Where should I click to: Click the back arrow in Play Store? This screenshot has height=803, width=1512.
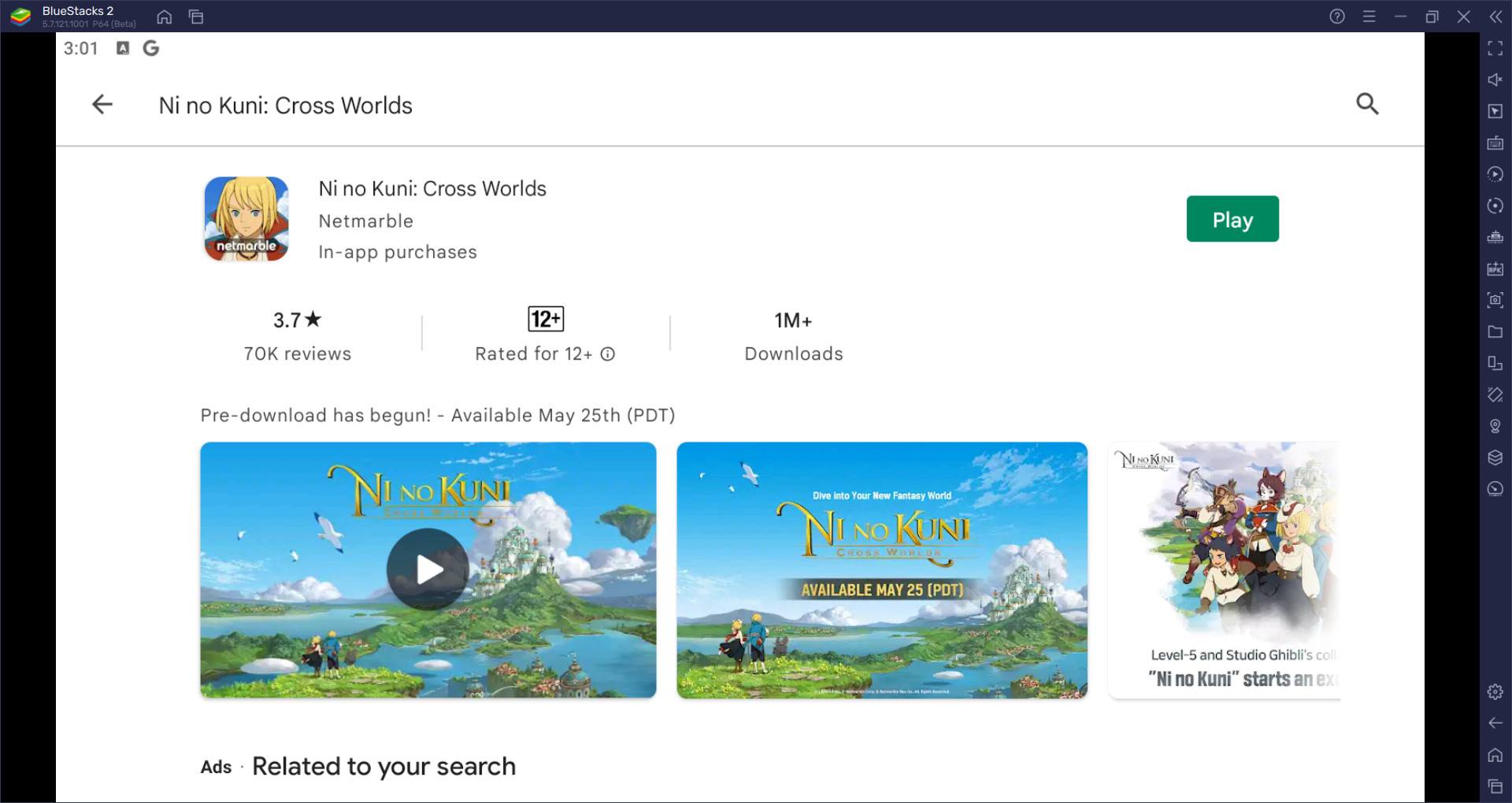102,104
